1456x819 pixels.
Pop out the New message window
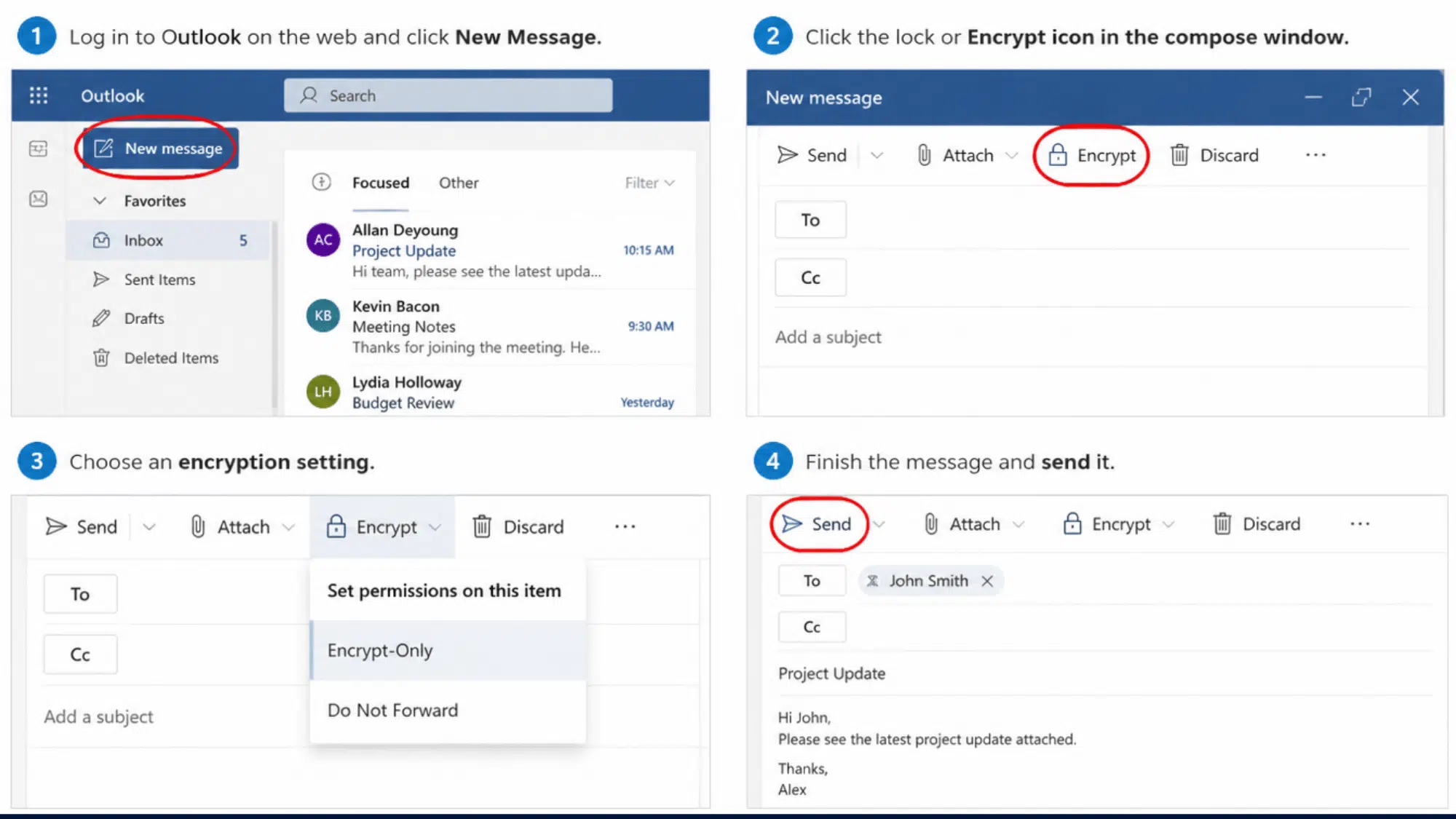pyautogui.click(x=1361, y=97)
